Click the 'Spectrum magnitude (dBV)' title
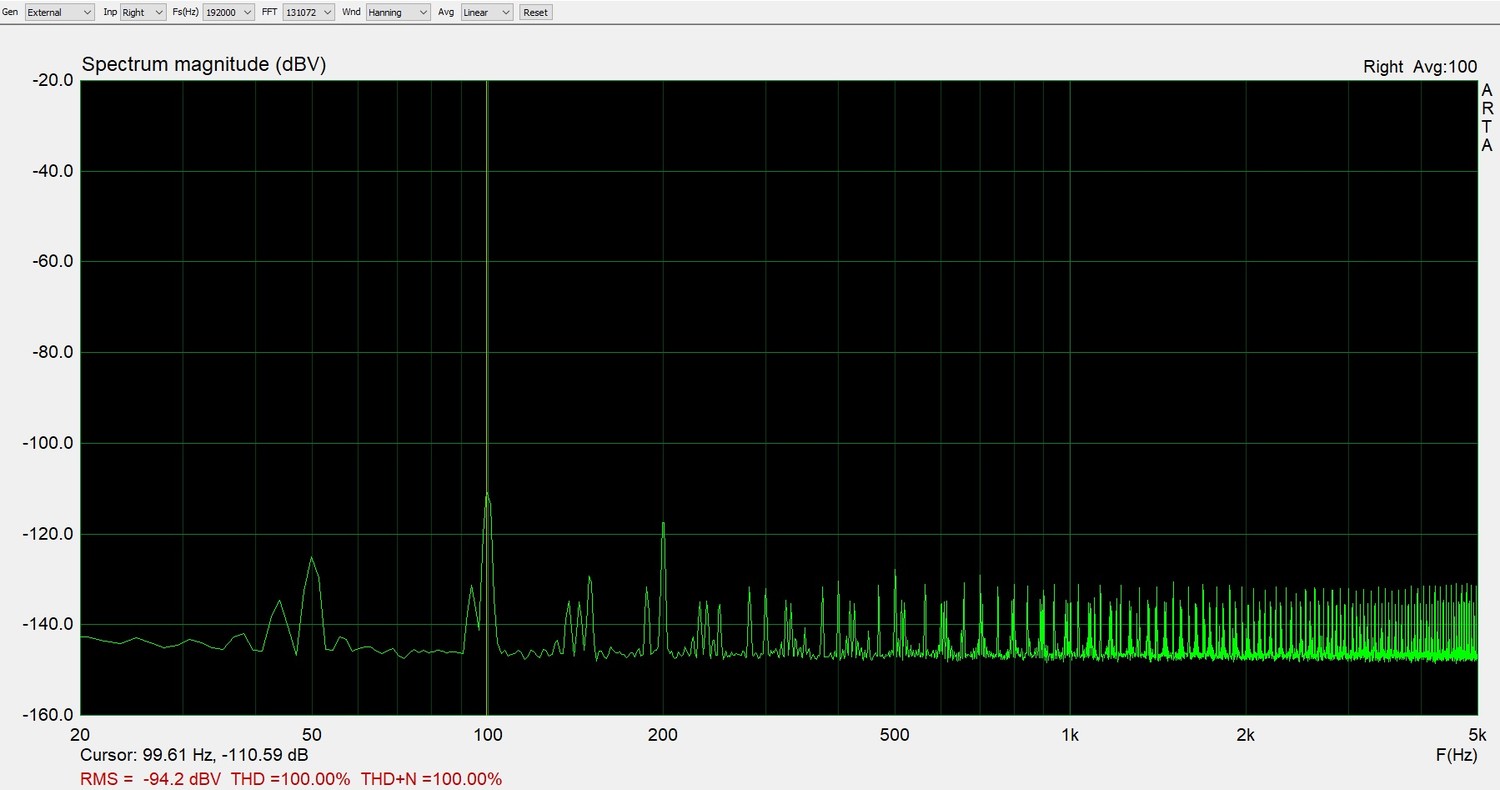The image size is (1500, 790). click(204, 65)
